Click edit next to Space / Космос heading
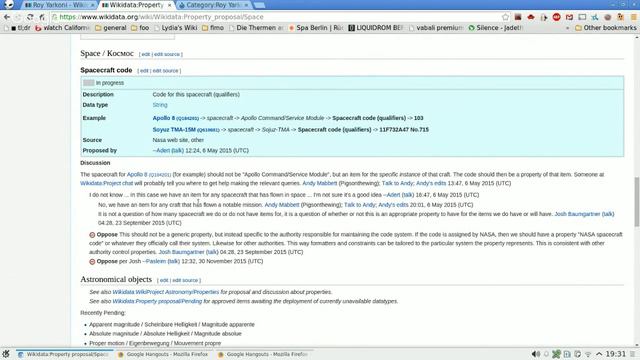This screenshot has height=360, width=640. pyautogui.click(x=146, y=54)
